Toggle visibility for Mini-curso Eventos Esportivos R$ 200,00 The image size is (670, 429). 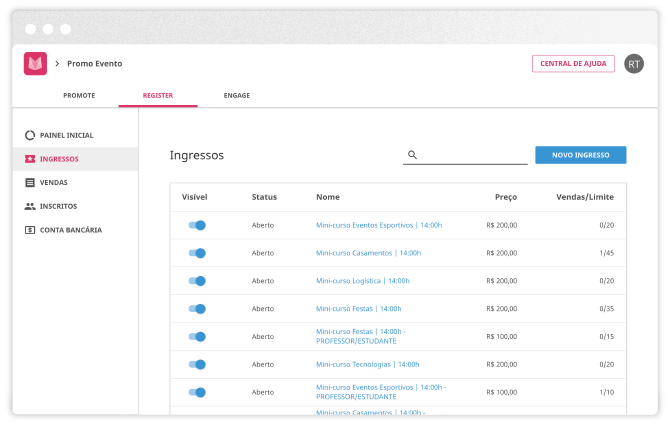197,225
